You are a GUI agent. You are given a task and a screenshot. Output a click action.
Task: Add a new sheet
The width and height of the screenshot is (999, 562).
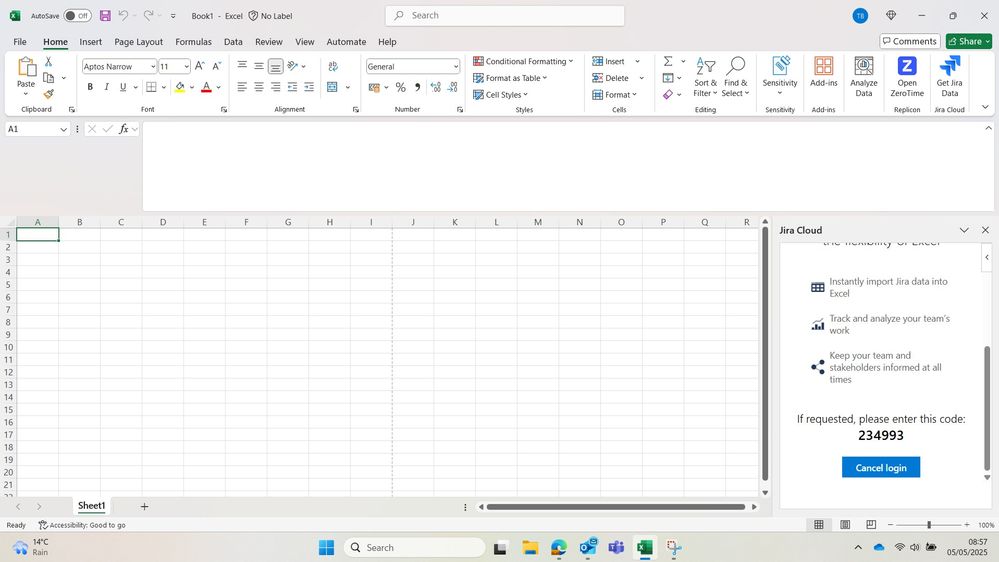145,507
